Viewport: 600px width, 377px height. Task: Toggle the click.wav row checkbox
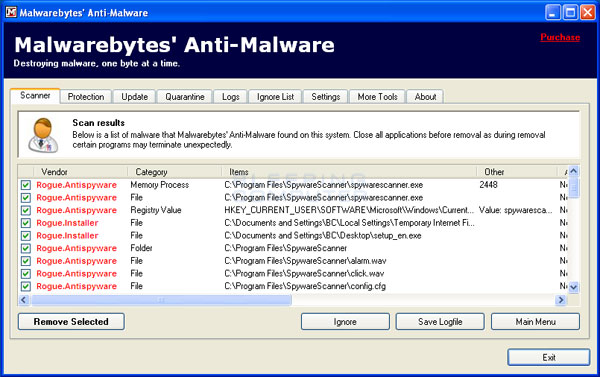pyautogui.click(x=26, y=274)
